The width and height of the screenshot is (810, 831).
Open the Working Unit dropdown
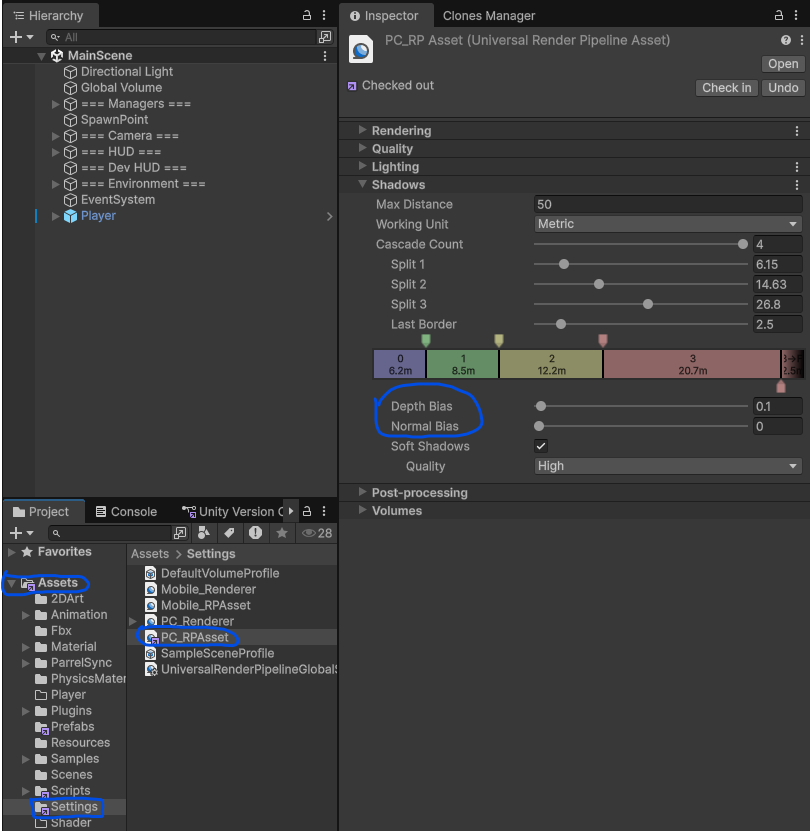[668, 224]
